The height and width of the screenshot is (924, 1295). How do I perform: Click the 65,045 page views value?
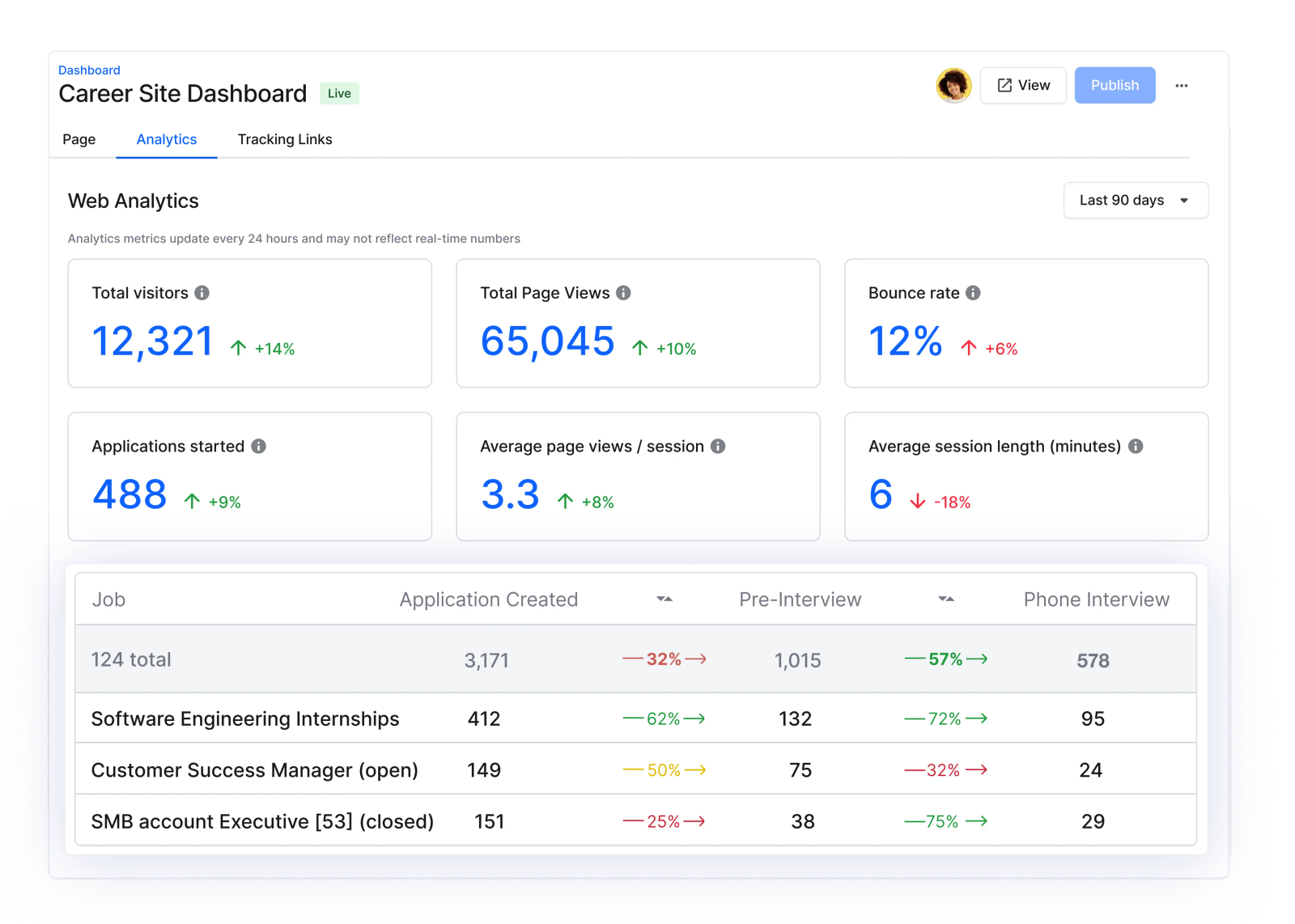[548, 341]
